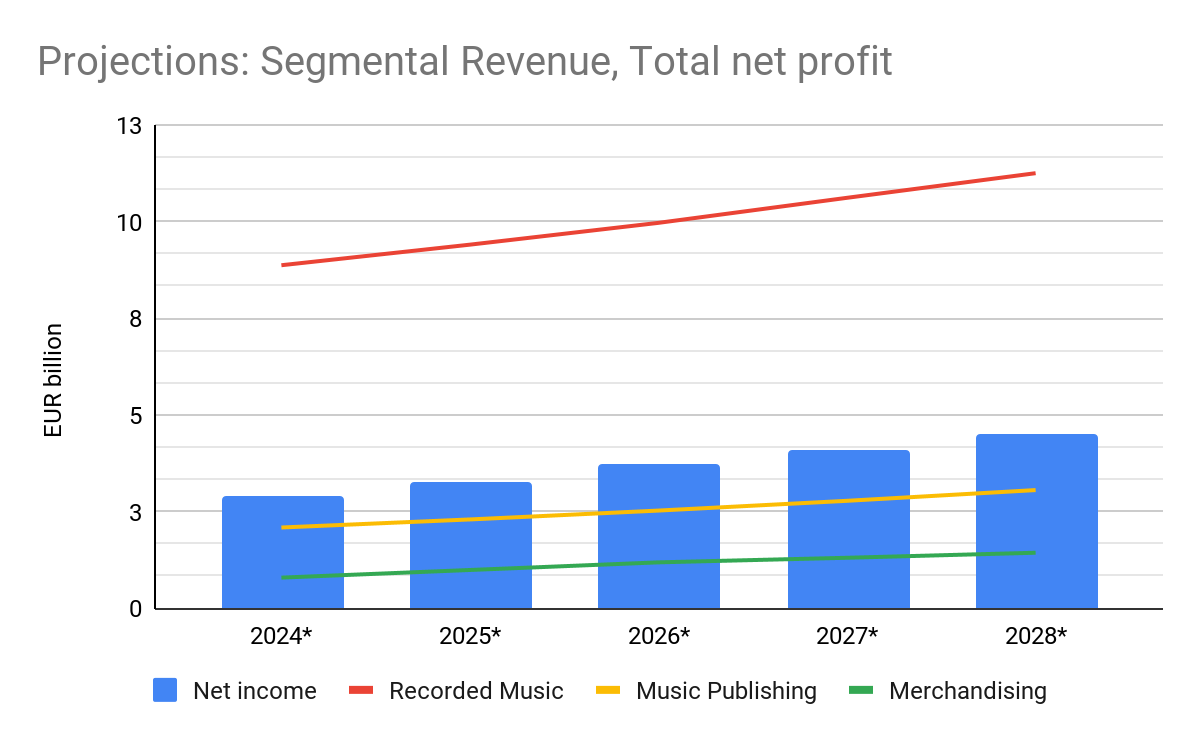
Task: Click the 'Recorded Music' legend label
Action: click(476, 691)
